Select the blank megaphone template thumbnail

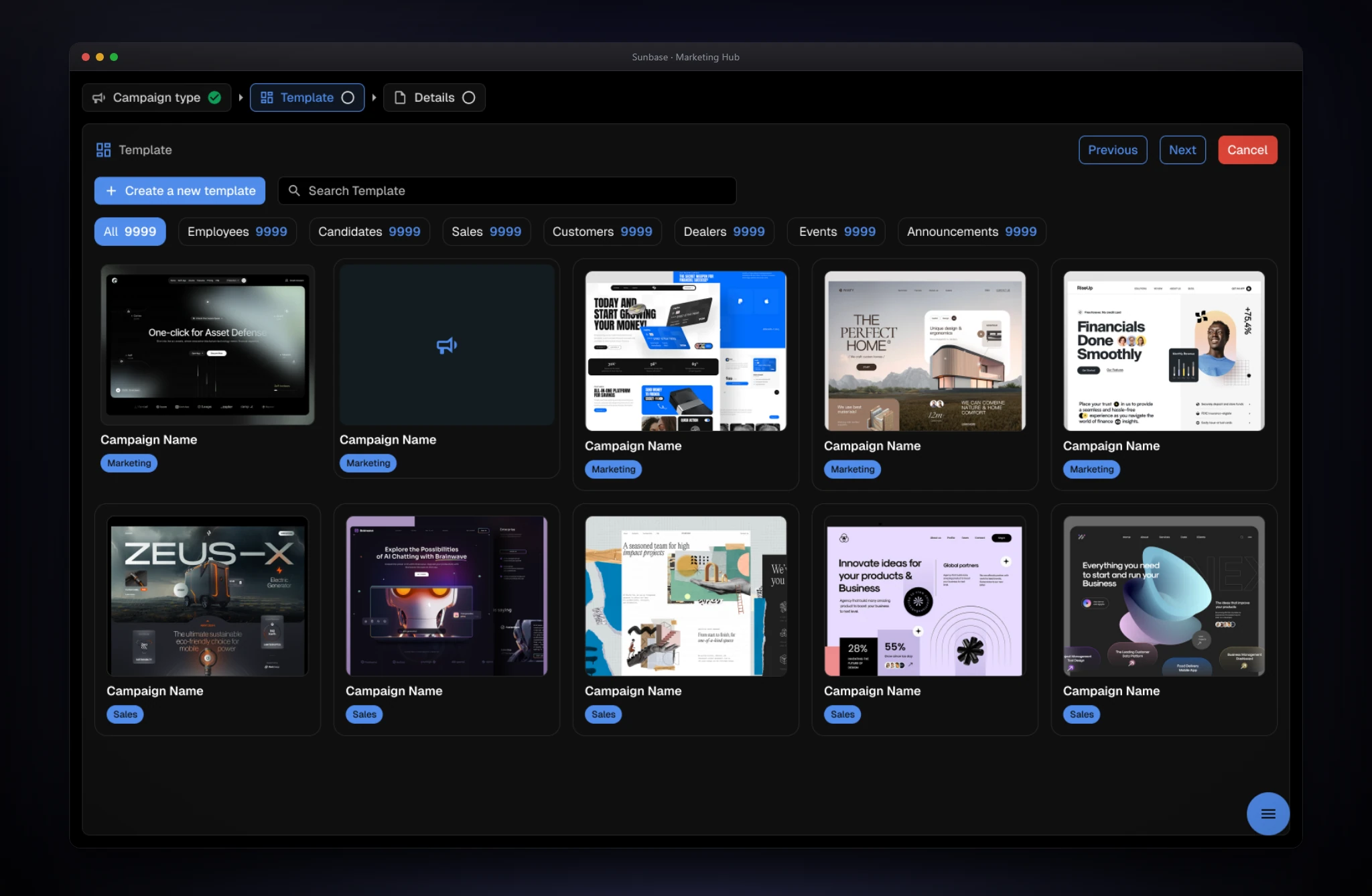tap(447, 344)
